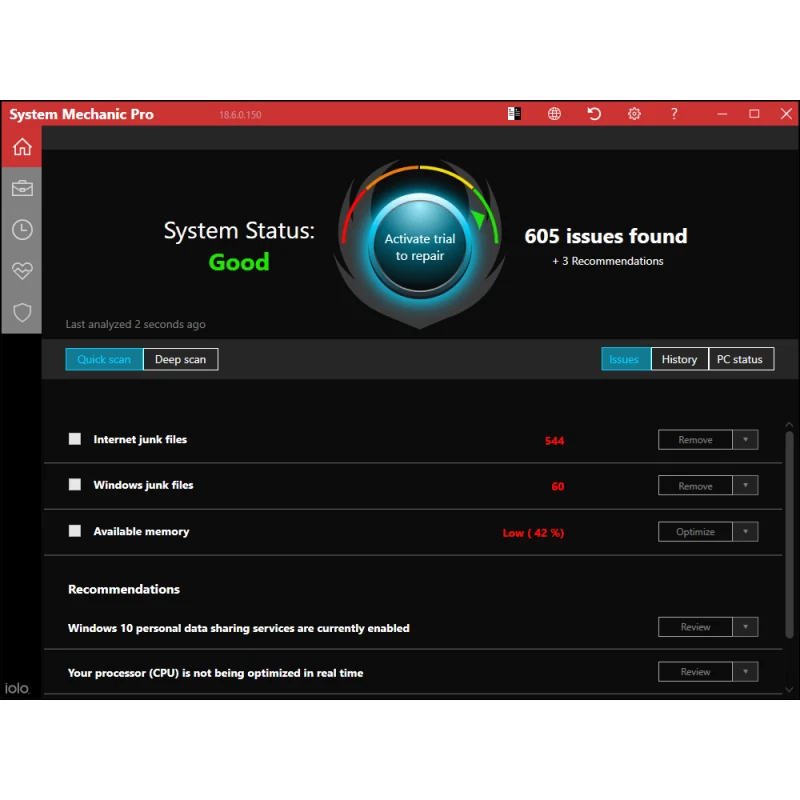Open the shield security icon in sidebar
This screenshot has width=800, height=800.
(x=21, y=312)
